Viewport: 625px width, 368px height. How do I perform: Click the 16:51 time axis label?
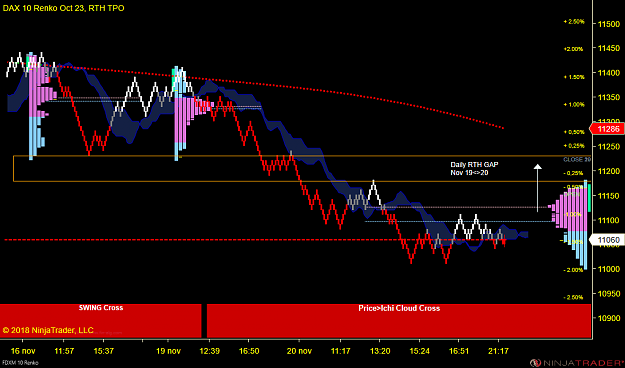point(458,351)
